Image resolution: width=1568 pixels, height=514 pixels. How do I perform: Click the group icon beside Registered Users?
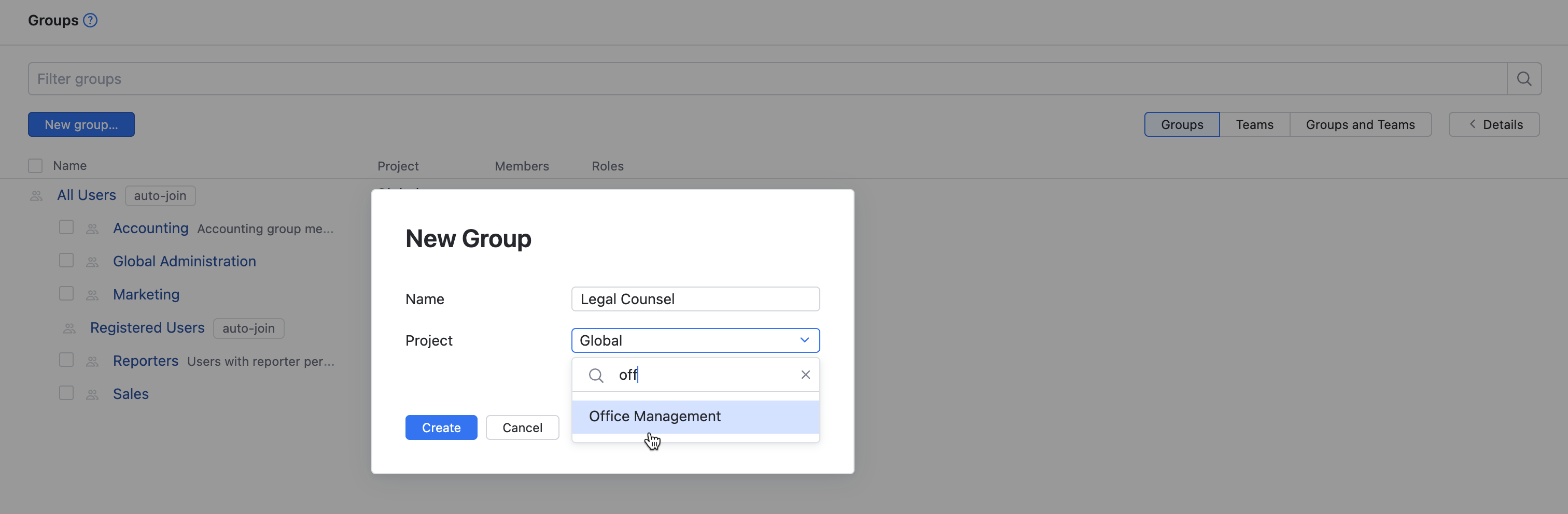70,329
